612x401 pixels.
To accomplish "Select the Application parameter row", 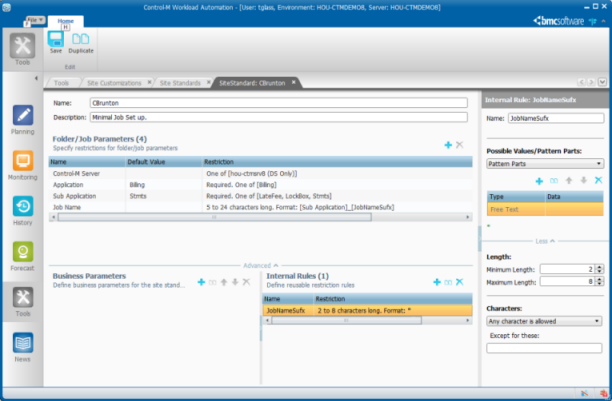I will point(260,185).
